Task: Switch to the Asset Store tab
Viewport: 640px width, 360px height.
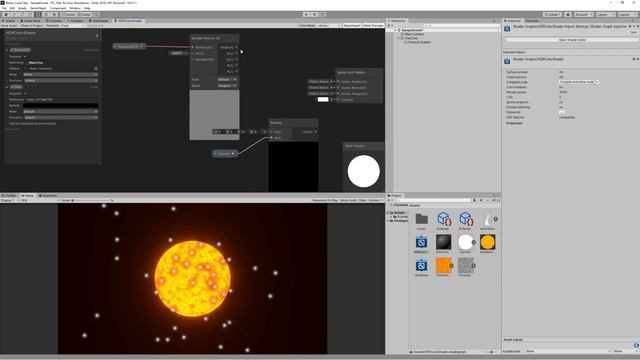Action: (31, 20)
